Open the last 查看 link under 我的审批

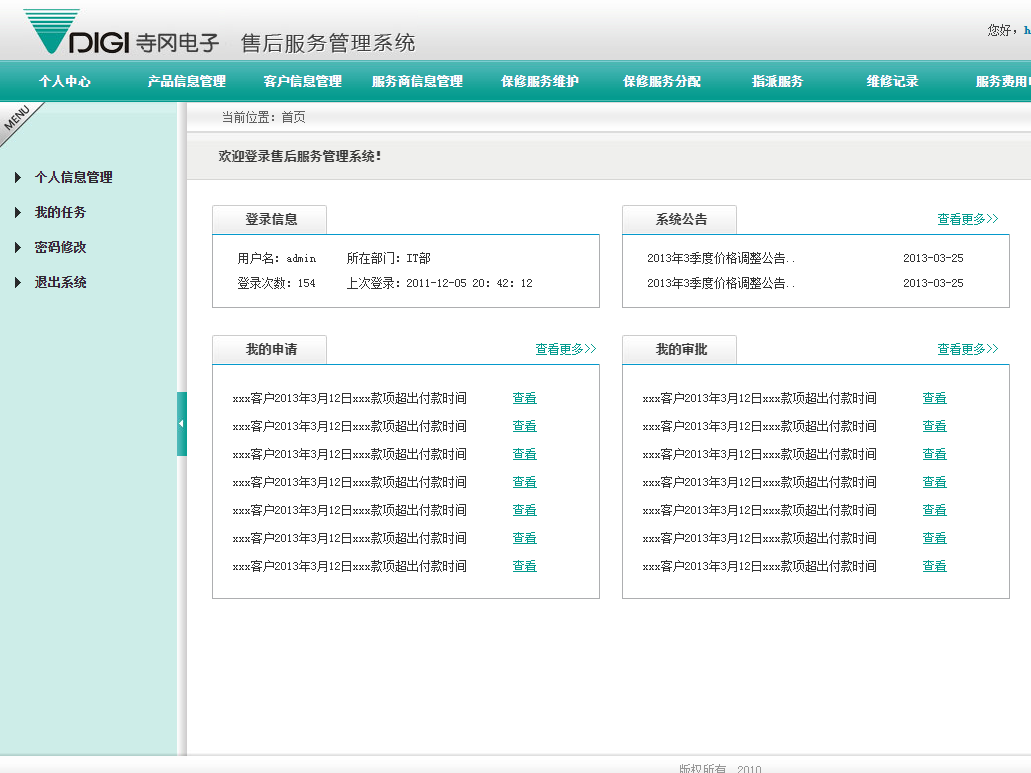pos(934,567)
